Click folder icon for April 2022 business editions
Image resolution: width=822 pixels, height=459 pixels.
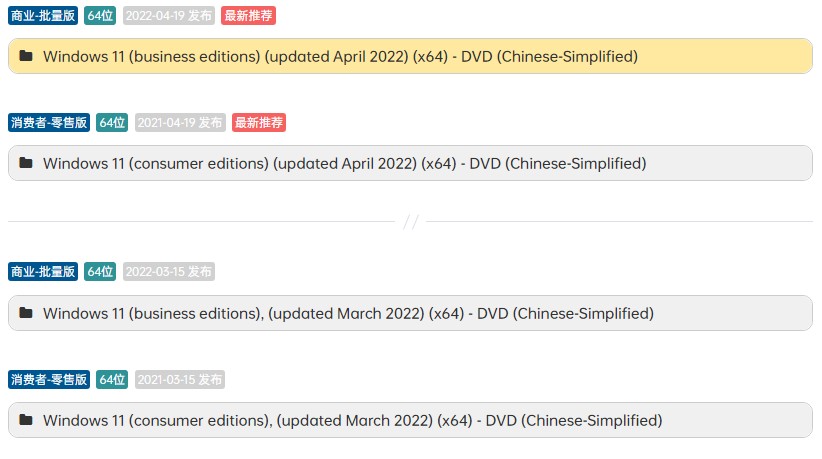[x=26, y=57]
